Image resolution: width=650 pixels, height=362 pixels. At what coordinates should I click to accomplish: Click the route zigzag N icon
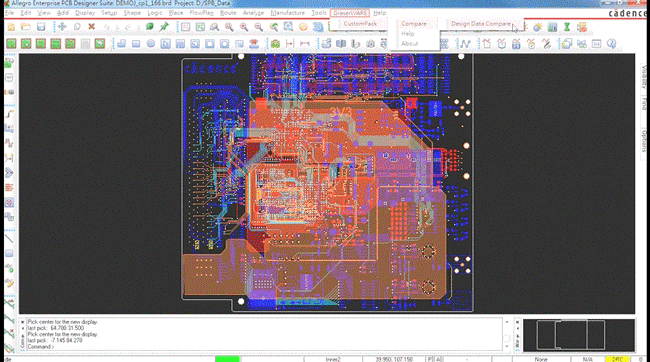coord(465,44)
